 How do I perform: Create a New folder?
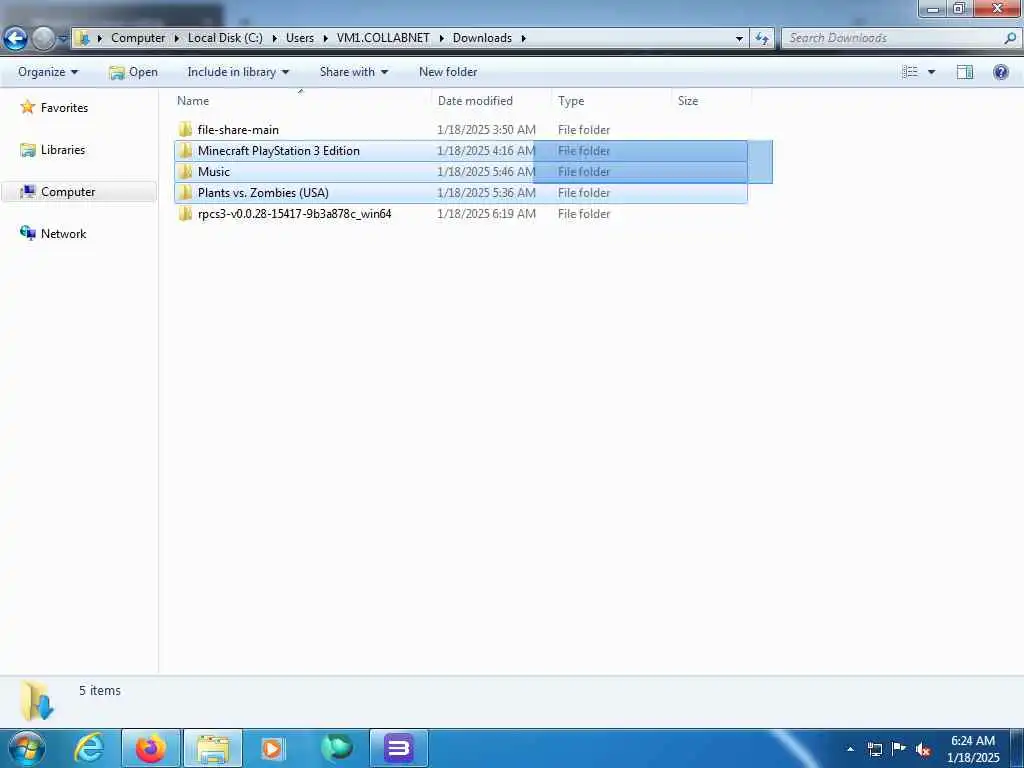point(448,72)
